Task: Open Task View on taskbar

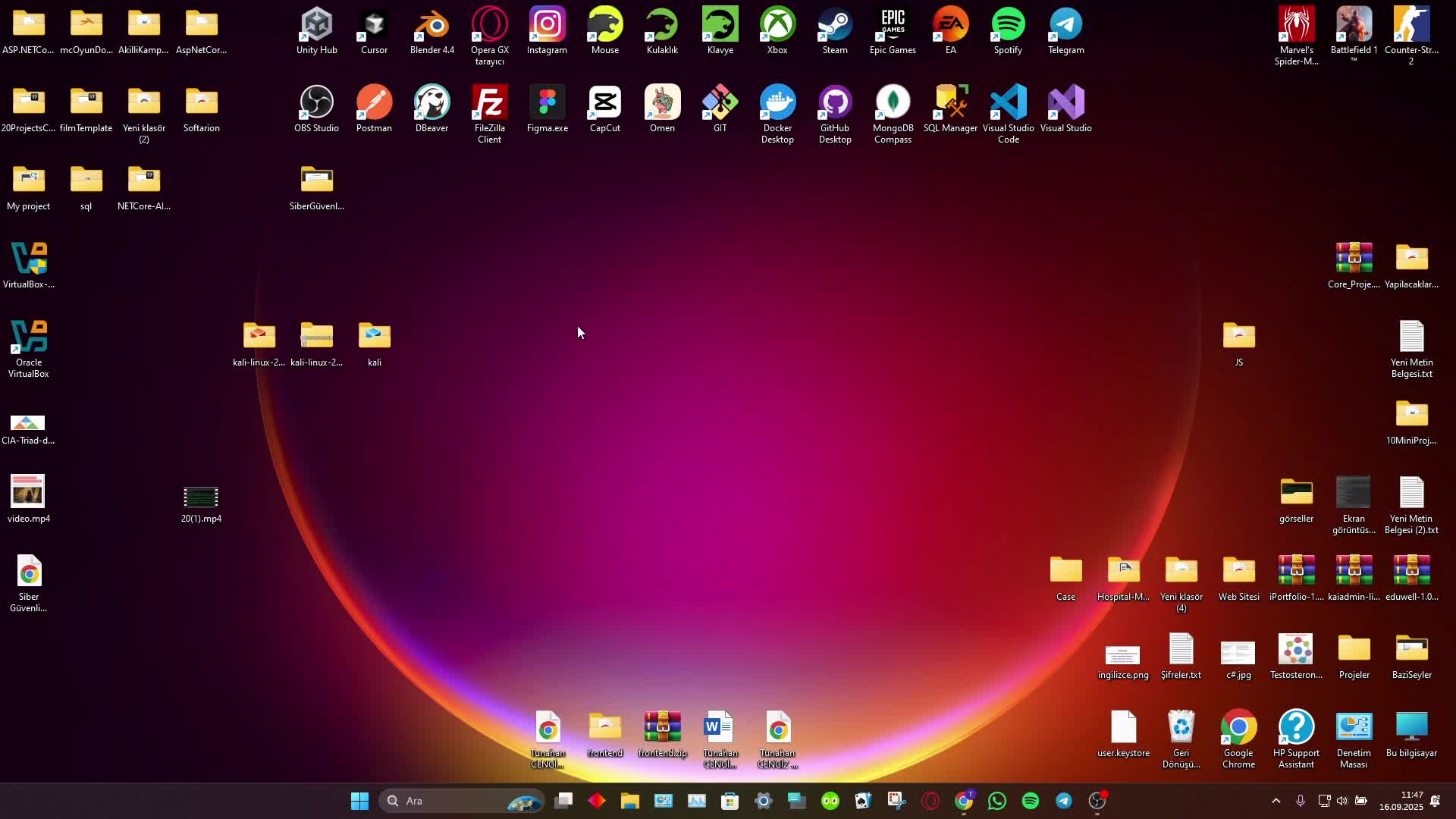Action: pyautogui.click(x=563, y=801)
